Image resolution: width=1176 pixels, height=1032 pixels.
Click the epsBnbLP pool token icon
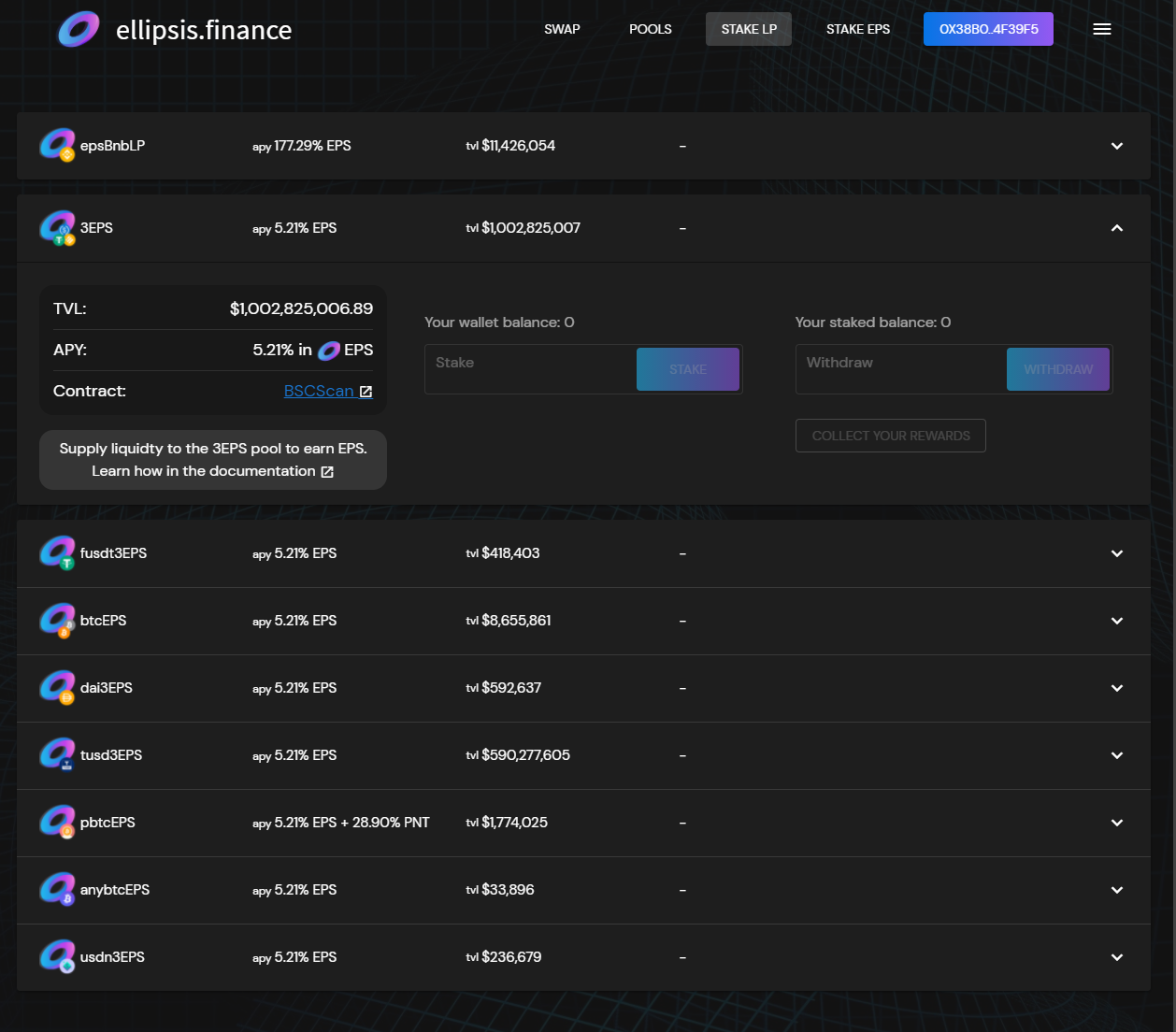pos(57,146)
